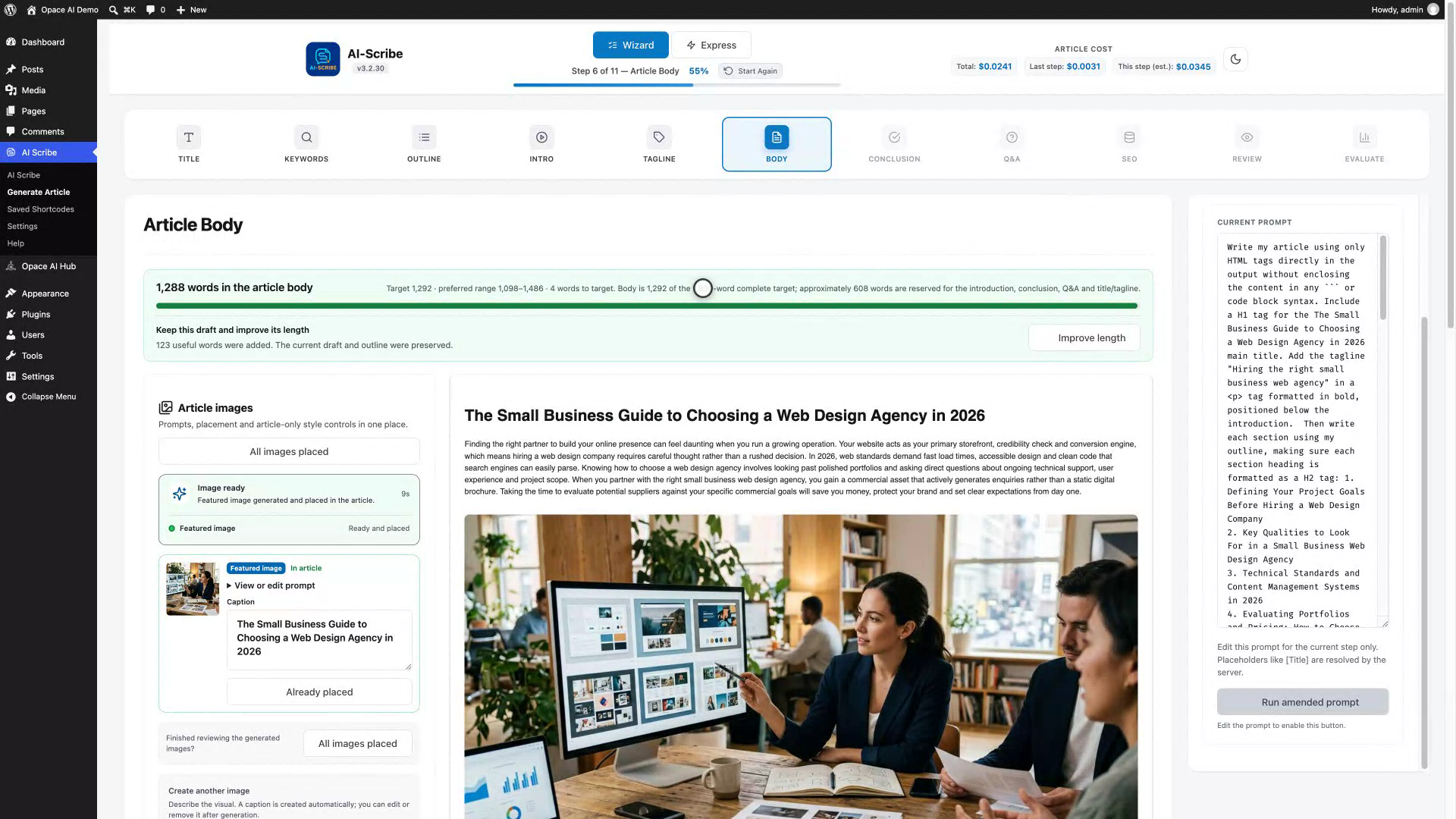
Task: Go to the Title step icon
Action: 189,137
